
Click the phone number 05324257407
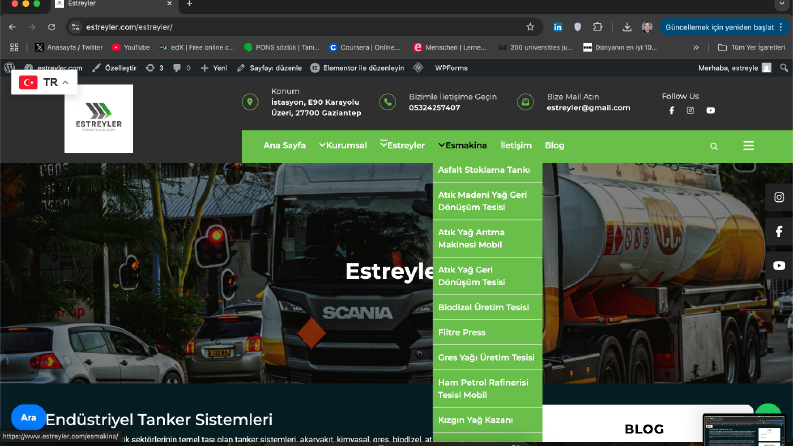(x=434, y=108)
